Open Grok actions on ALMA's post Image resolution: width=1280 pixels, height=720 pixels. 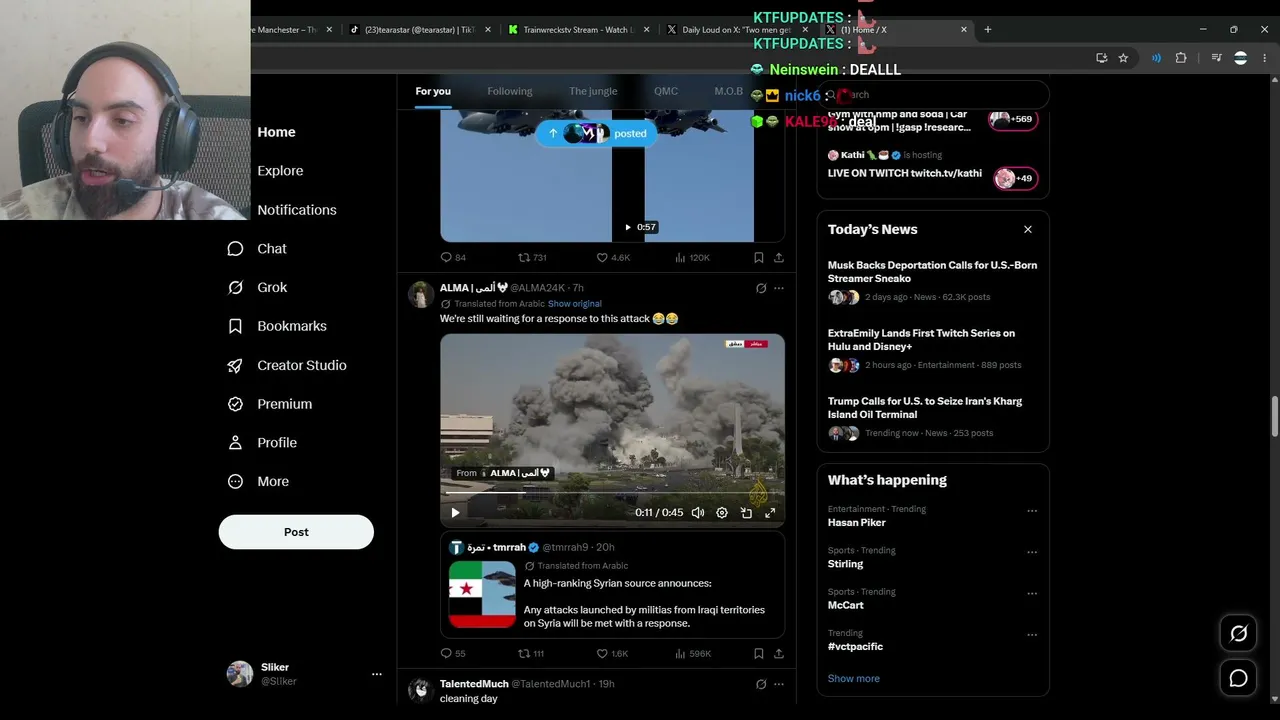[761, 288]
